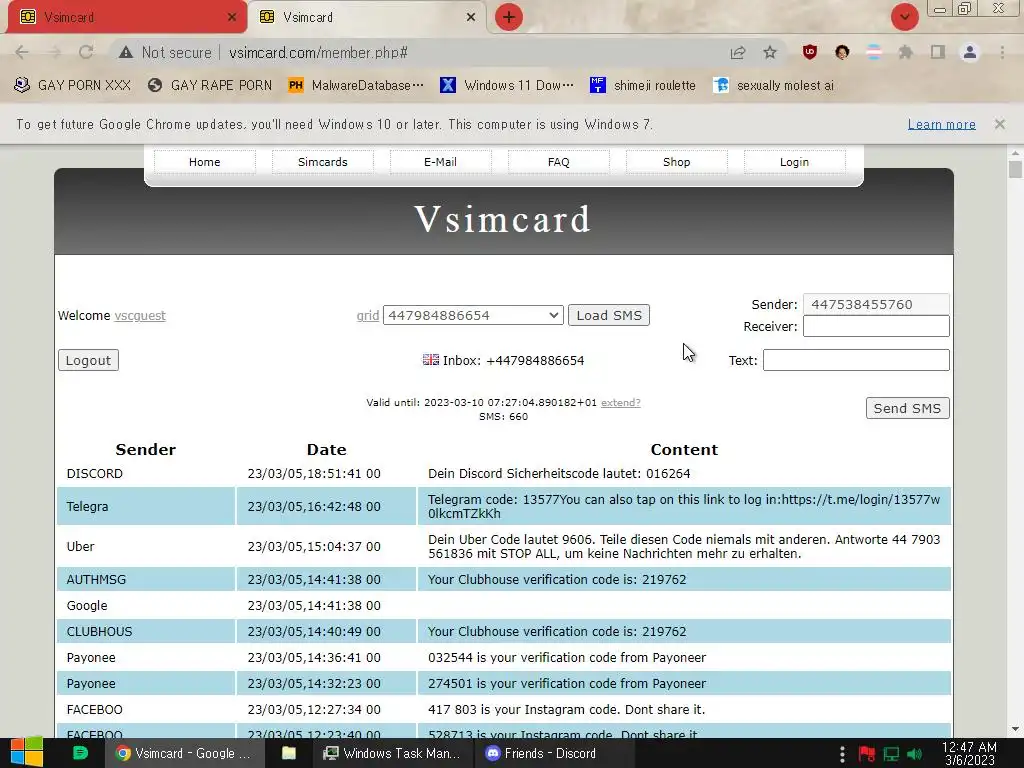Click the Load SMS button
The width and height of the screenshot is (1024, 768).
pyautogui.click(x=609, y=315)
